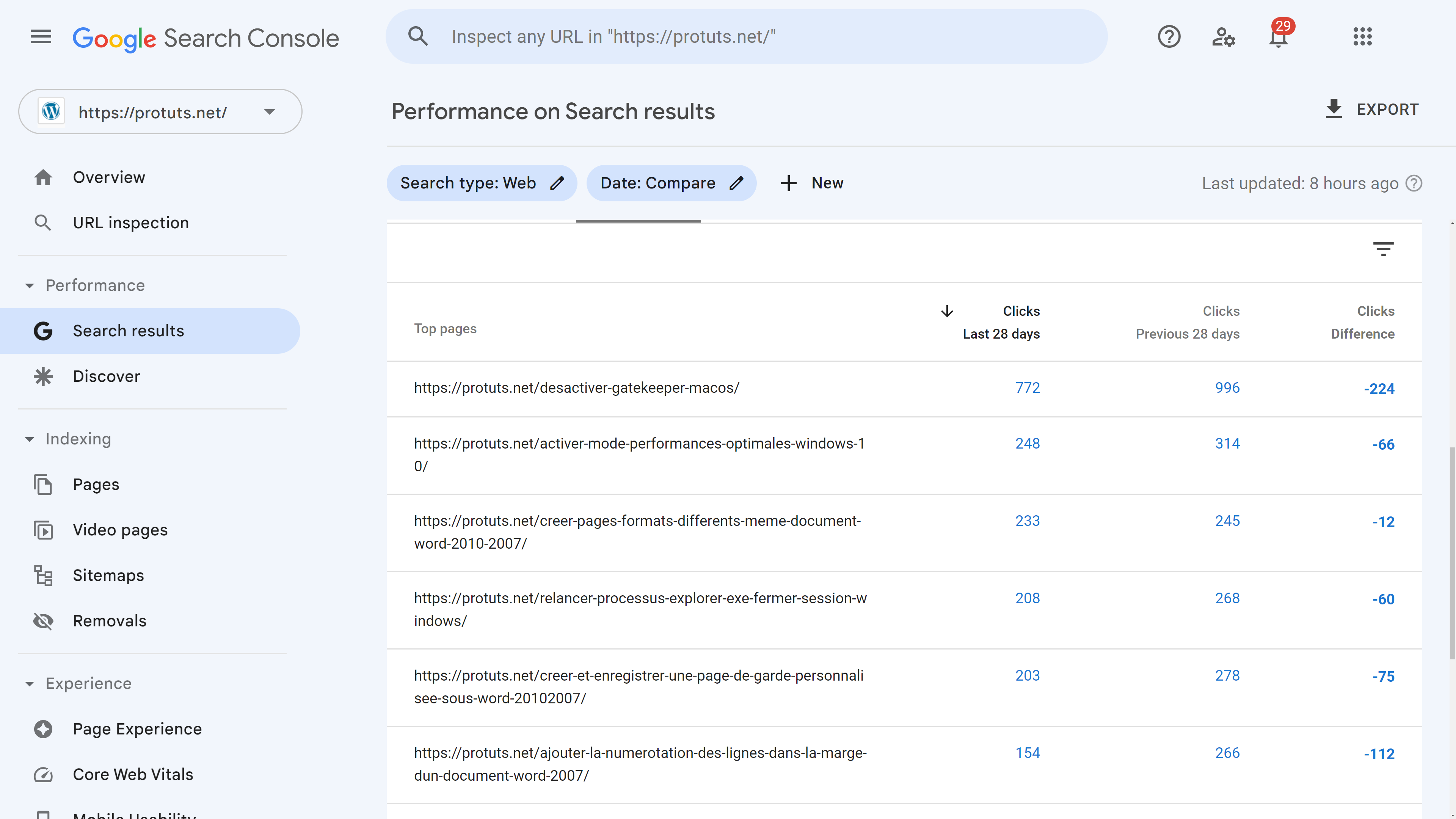Collapse the Experience section
The image size is (1456, 819).
pyautogui.click(x=30, y=684)
